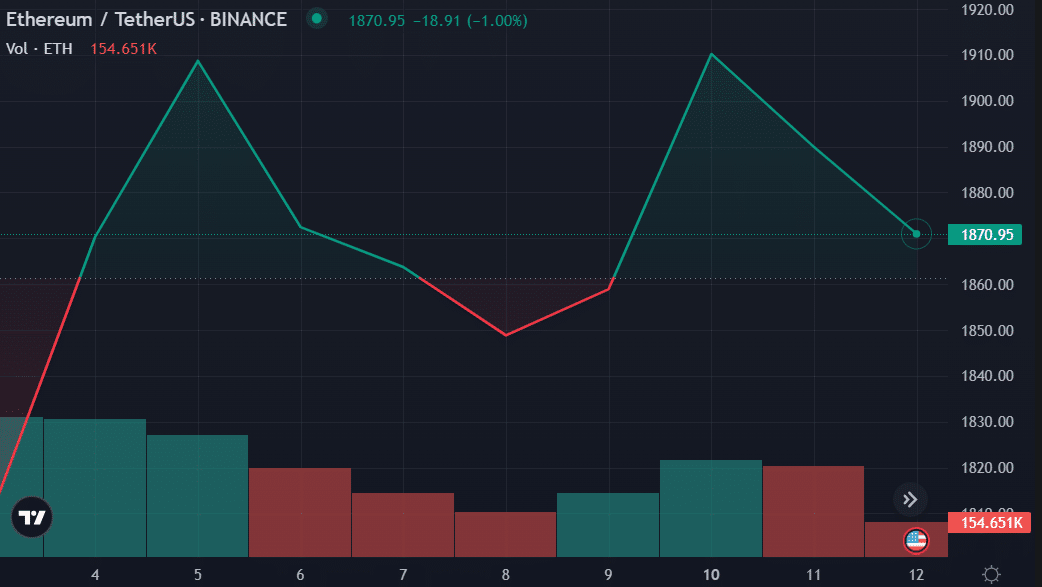The image size is (1042, 587).
Task: Click bold date label 10 on time axis
Action: tap(711, 575)
